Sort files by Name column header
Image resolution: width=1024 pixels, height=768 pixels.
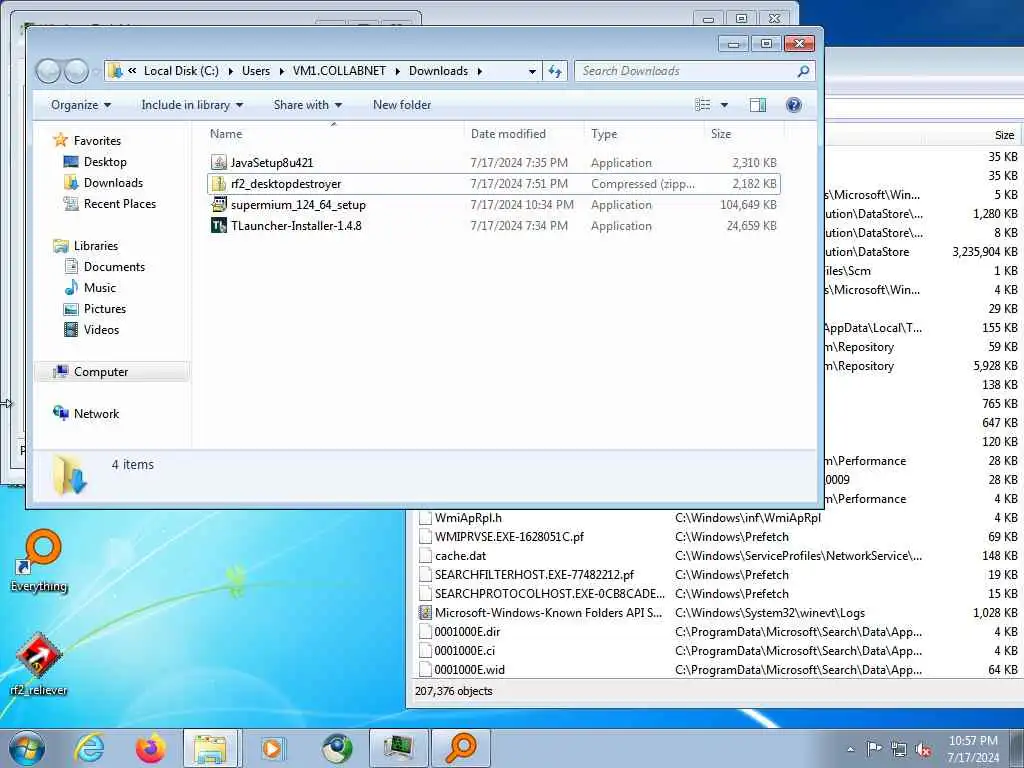(x=334, y=134)
